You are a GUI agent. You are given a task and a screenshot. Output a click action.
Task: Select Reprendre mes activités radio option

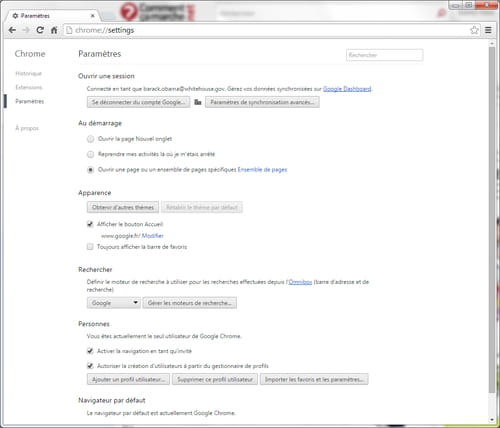click(90, 154)
